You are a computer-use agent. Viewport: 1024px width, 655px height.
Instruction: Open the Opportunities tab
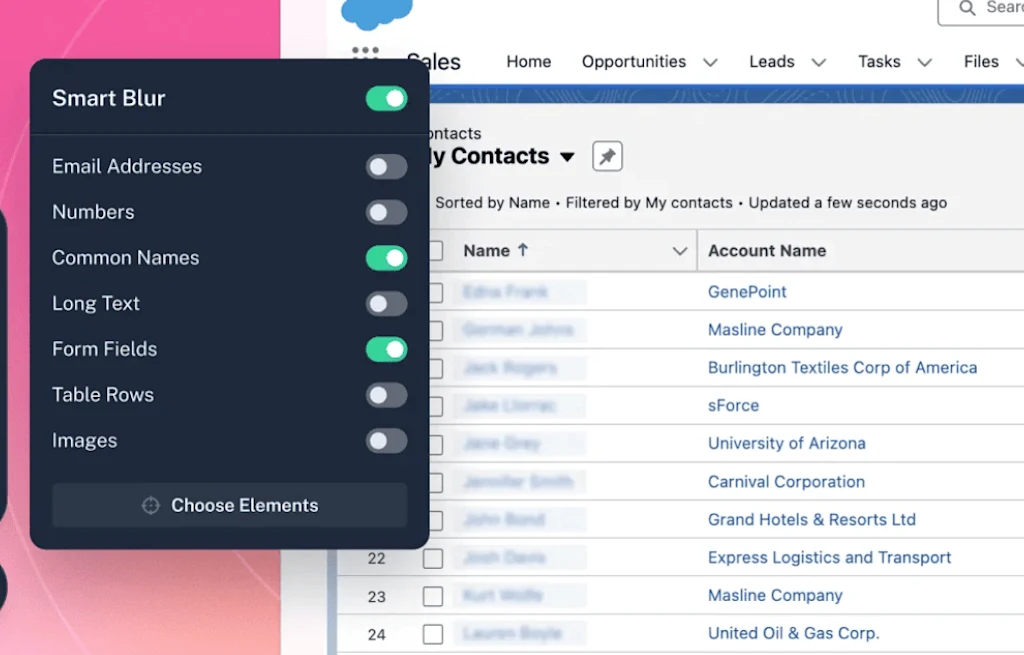(x=633, y=61)
